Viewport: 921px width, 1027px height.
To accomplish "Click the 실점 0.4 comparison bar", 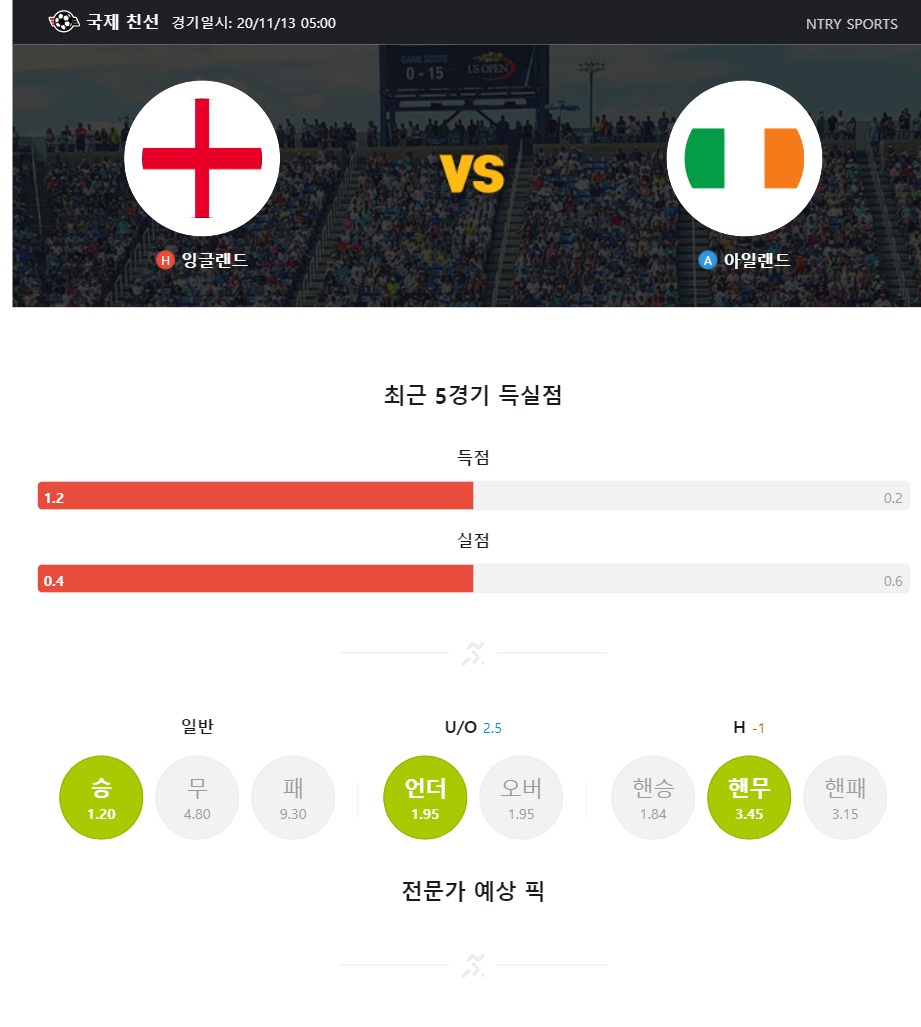I will click(x=474, y=579).
